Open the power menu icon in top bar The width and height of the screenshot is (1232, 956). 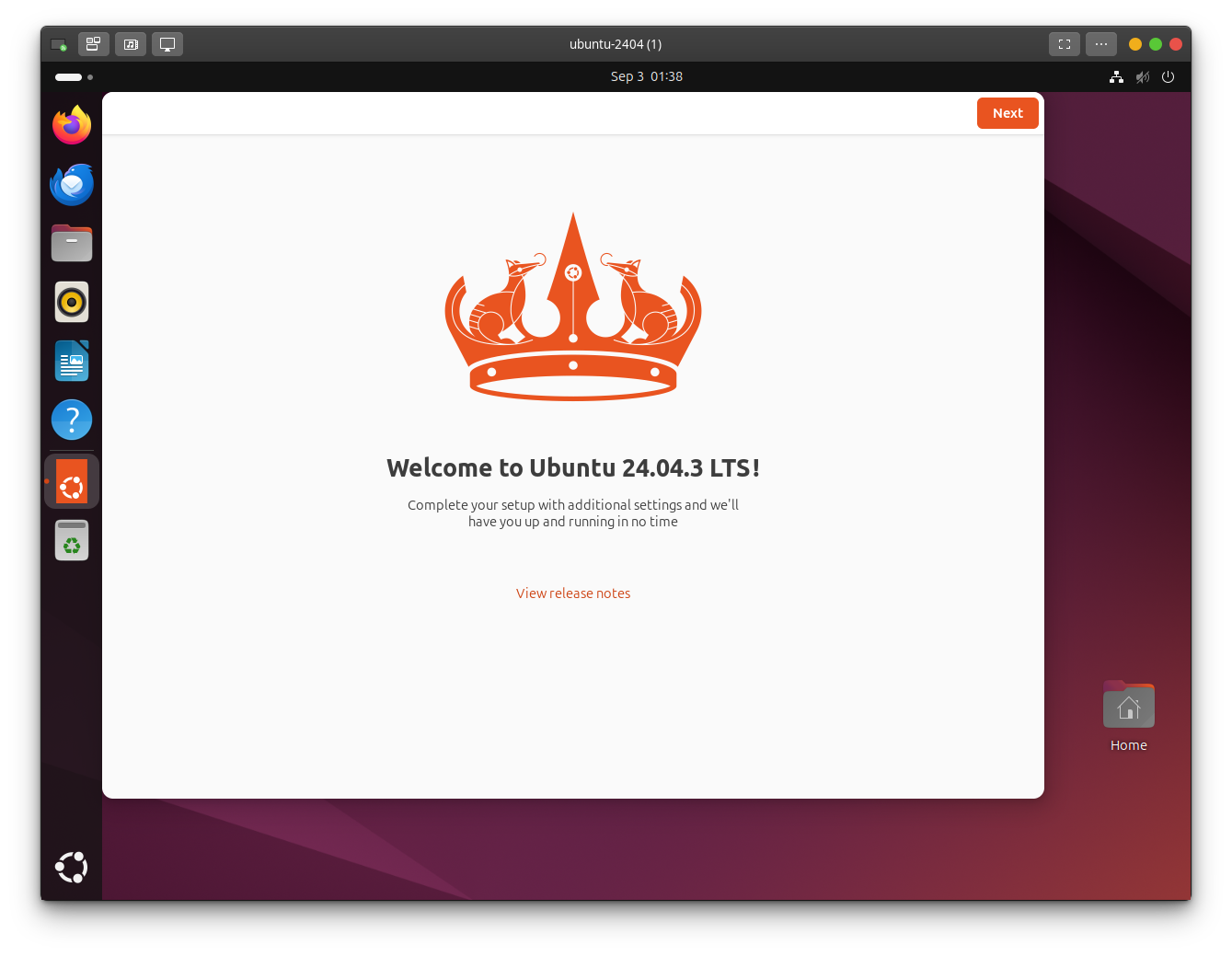[1168, 77]
